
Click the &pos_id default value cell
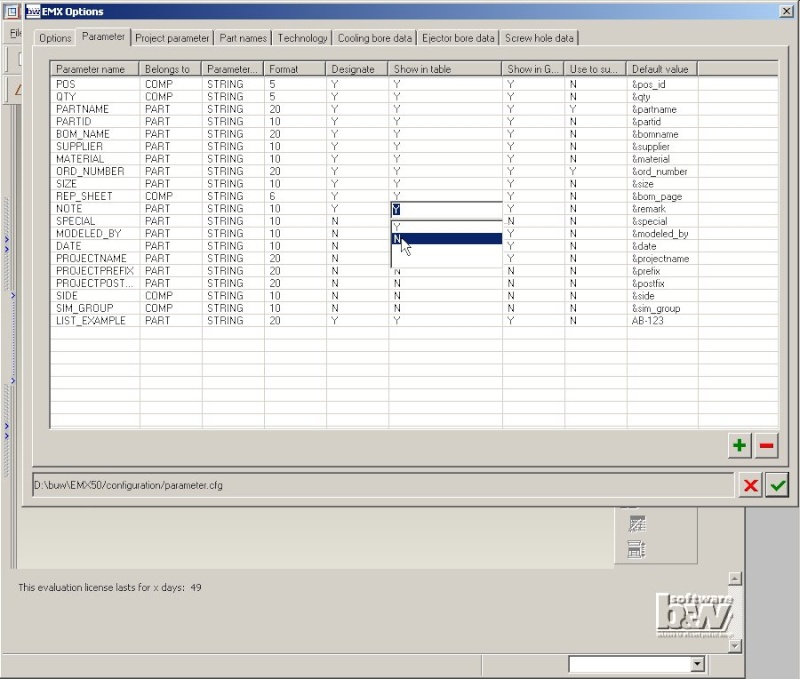662,84
